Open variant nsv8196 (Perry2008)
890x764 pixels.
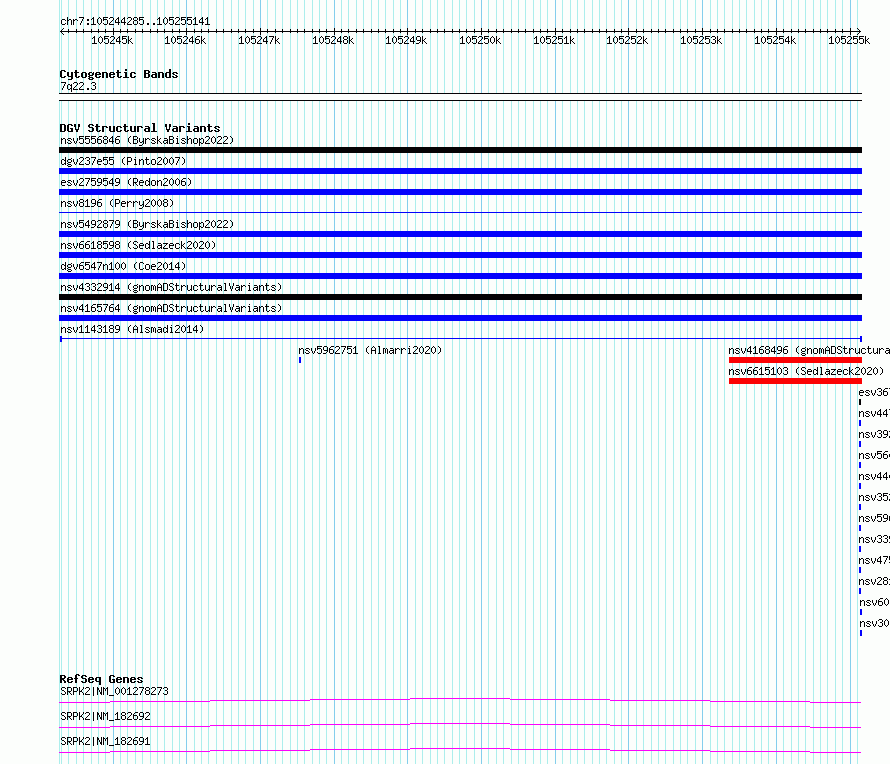coord(117,203)
